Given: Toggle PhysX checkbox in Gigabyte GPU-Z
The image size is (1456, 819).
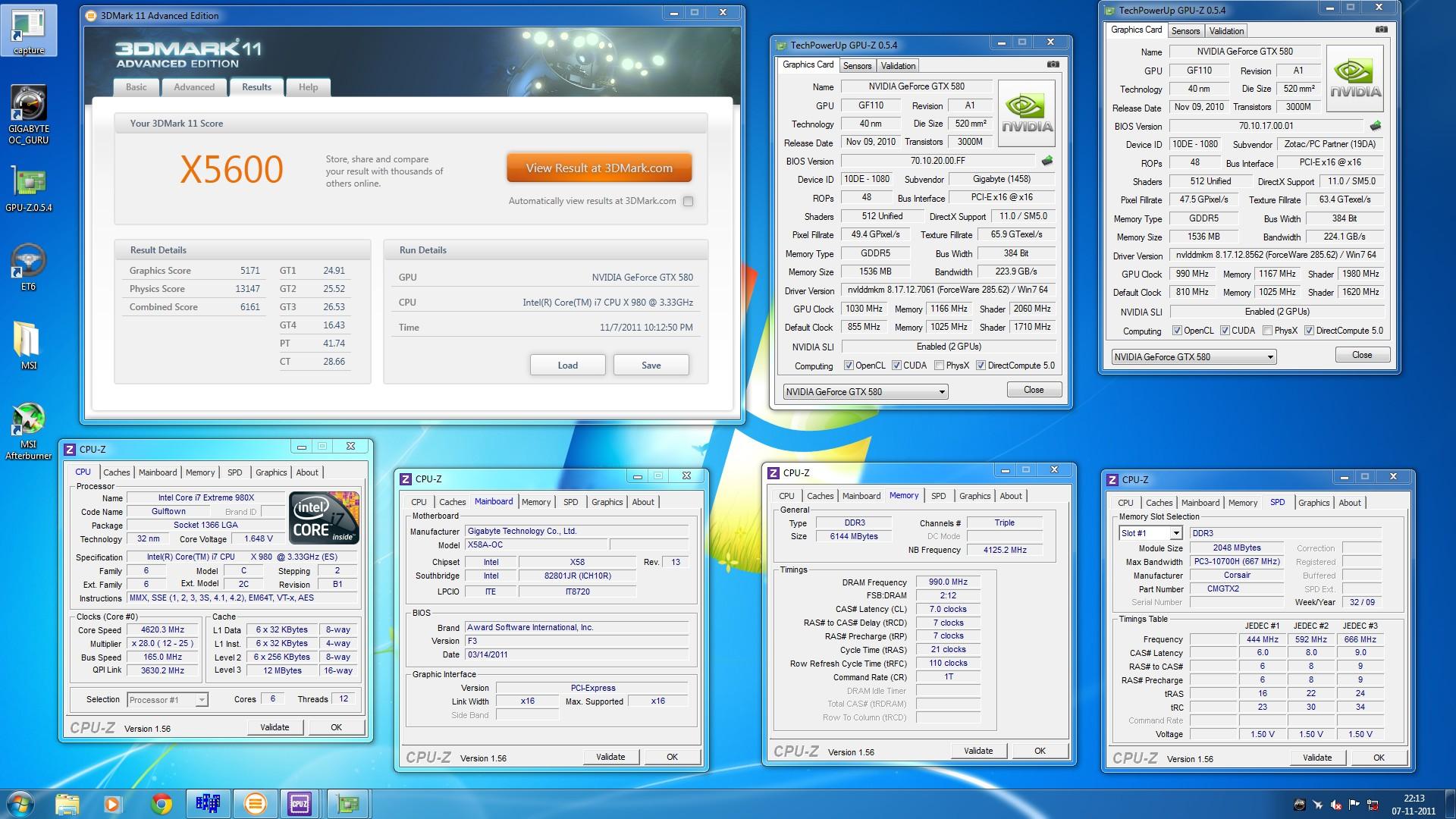Looking at the screenshot, I should coord(939,366).
